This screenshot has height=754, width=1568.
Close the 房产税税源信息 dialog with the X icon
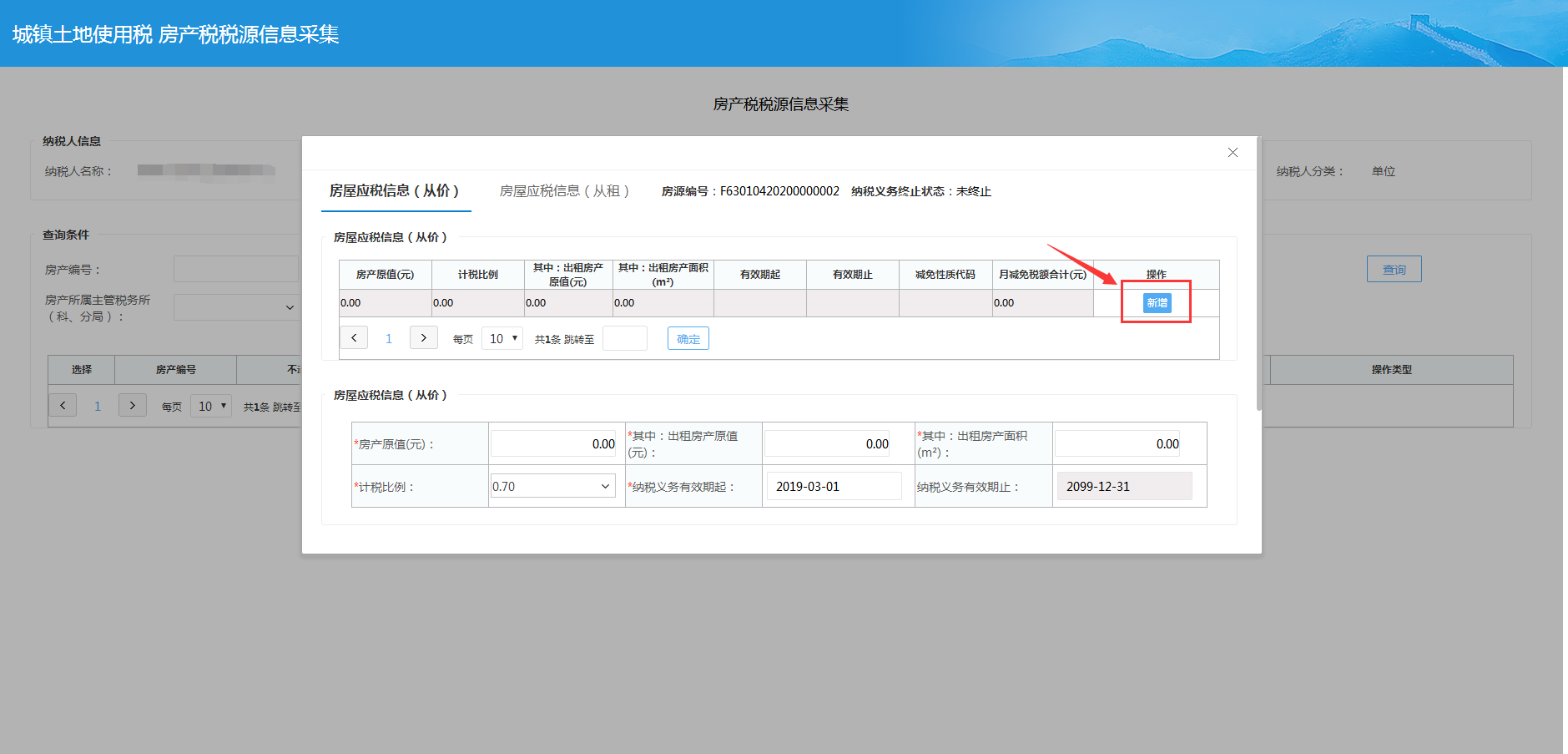point(1233,152)
